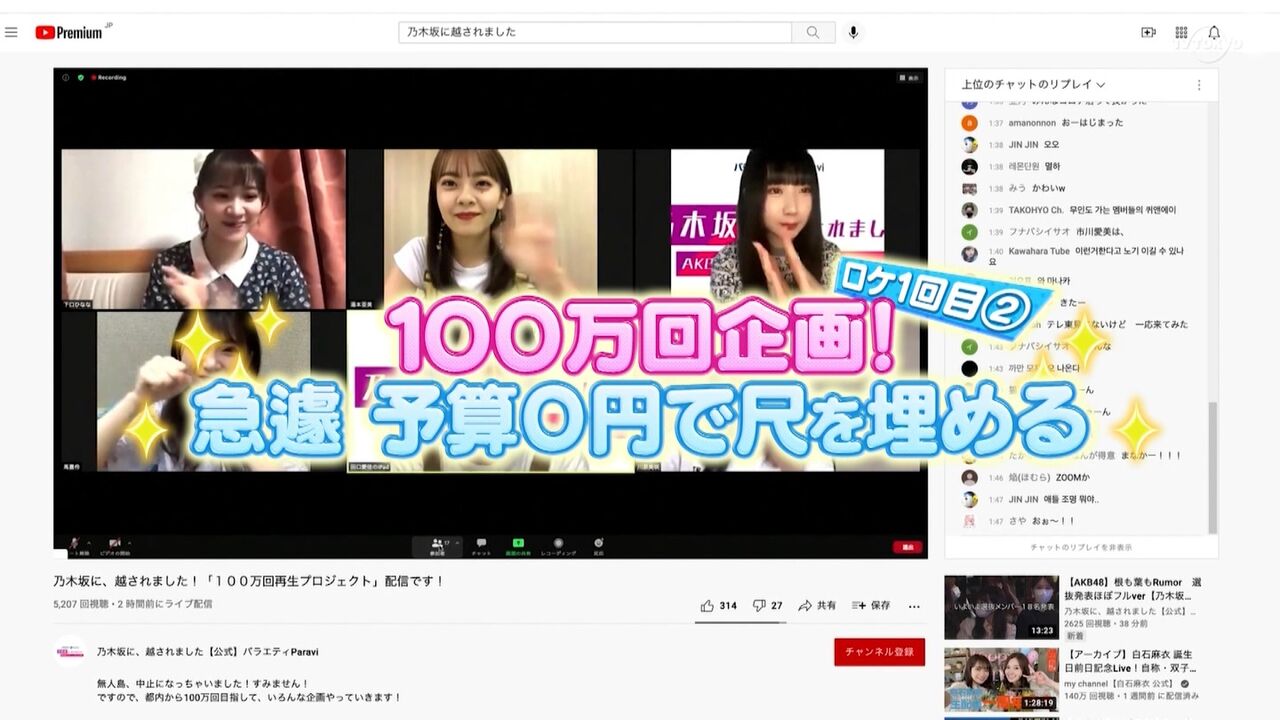Click the 13:23 duration badge
1280x720 pixels.
coord(1041,631)
